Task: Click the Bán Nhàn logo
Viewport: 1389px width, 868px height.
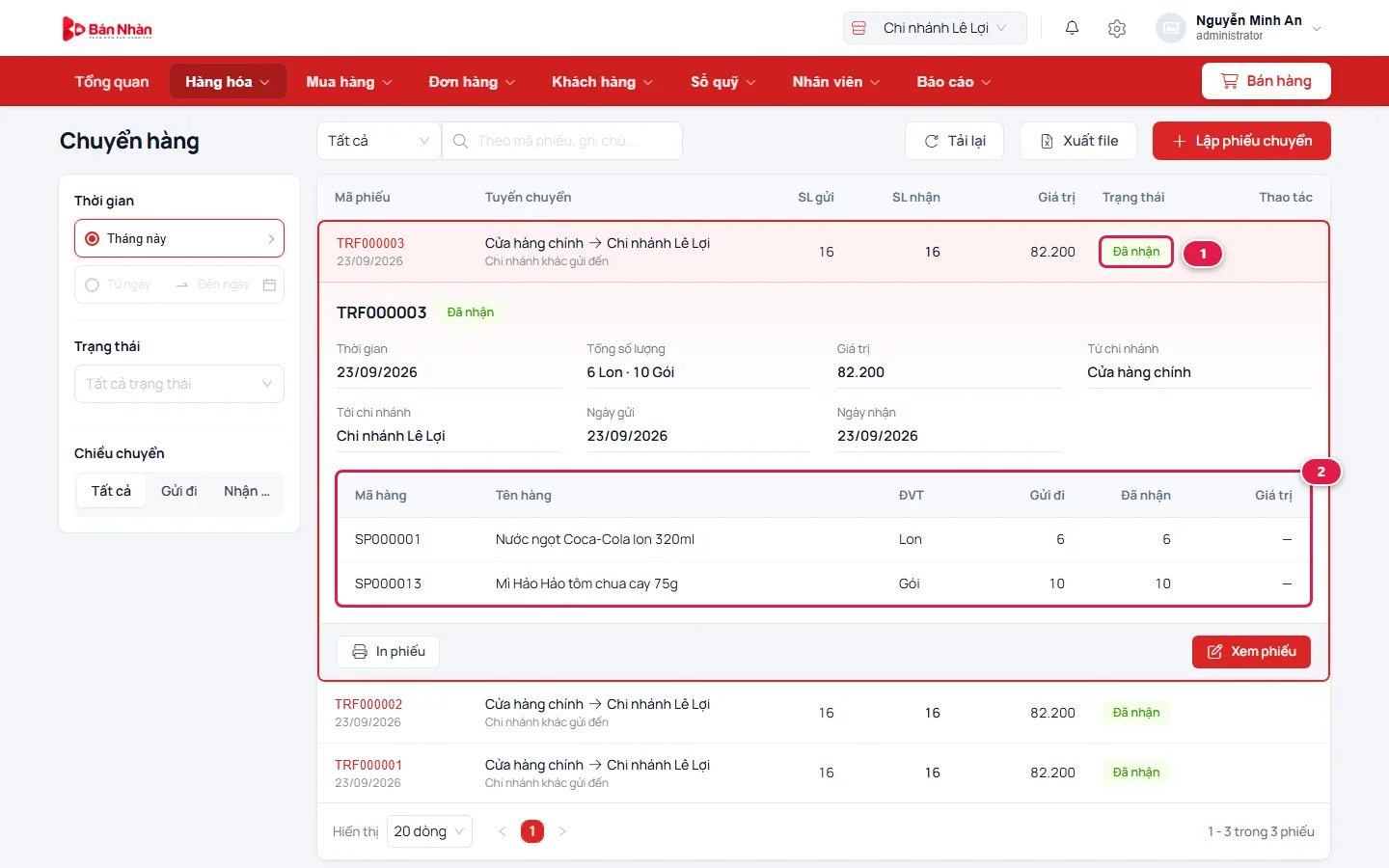Action: click(x=107, y=29)
